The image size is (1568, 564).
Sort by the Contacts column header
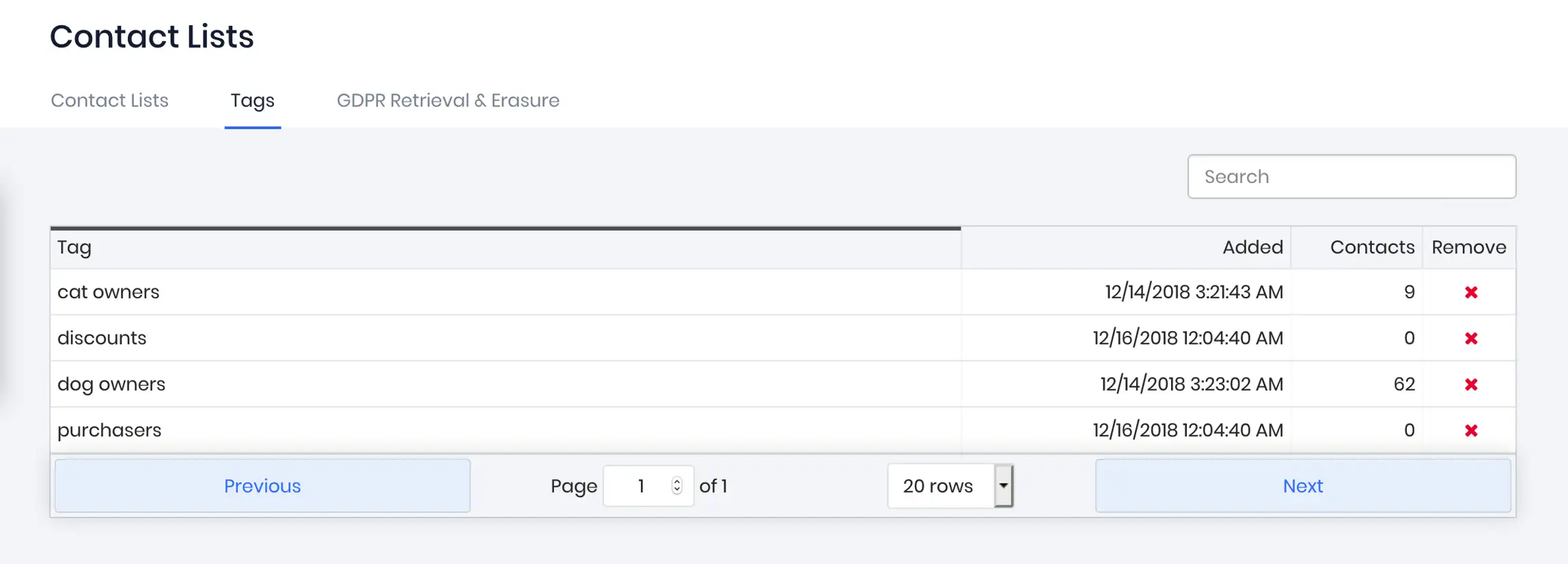pyautogui.click(x=1371, y=247)
